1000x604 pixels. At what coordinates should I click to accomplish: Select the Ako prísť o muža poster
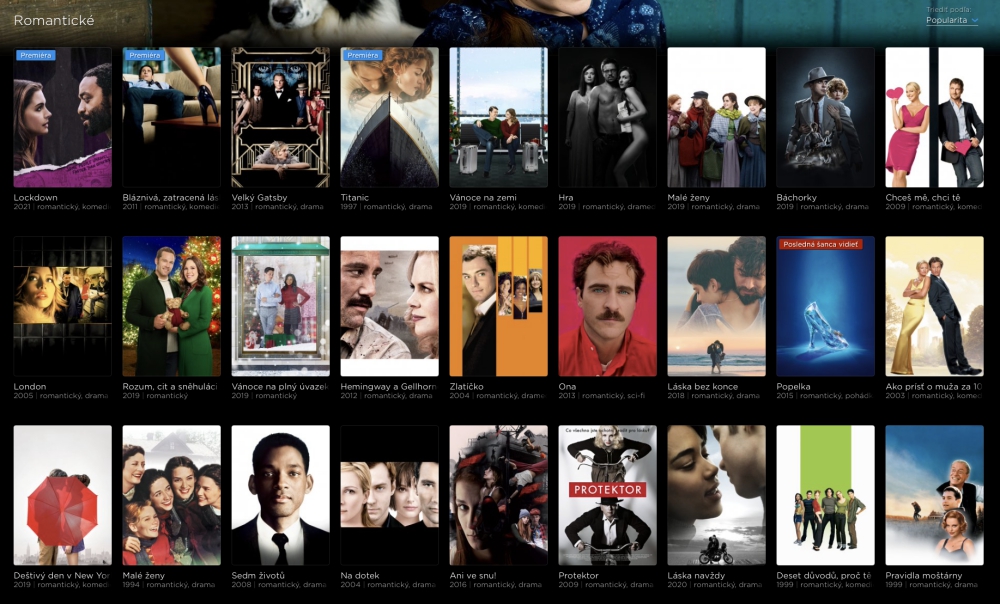tap(935, 306)
